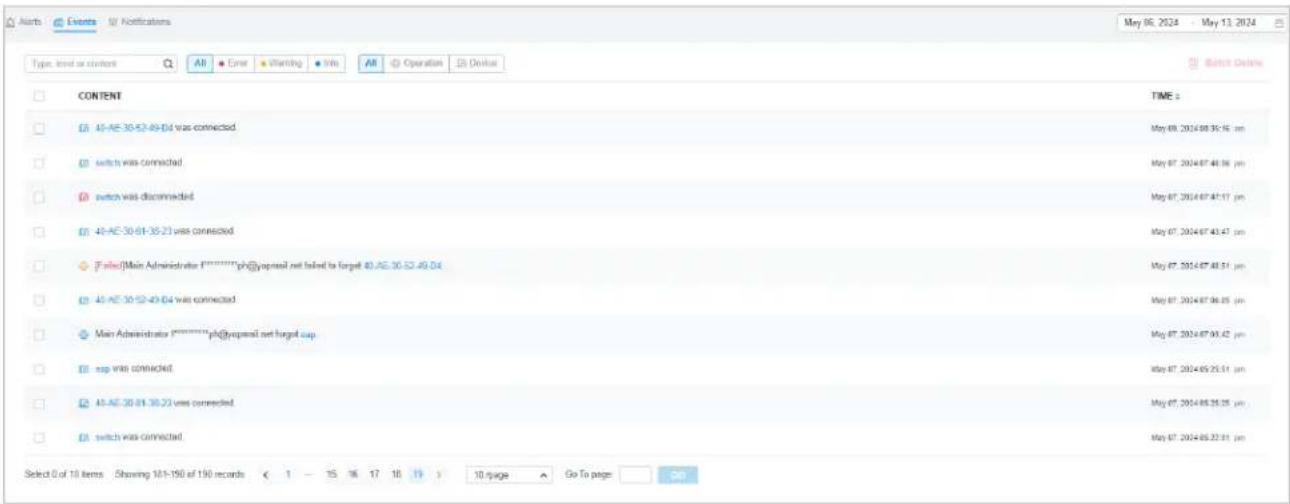Screen dimensions: 1290x504
Task: Tick the select-all checkbox beside CONTENT
Action: coord(39,96)
